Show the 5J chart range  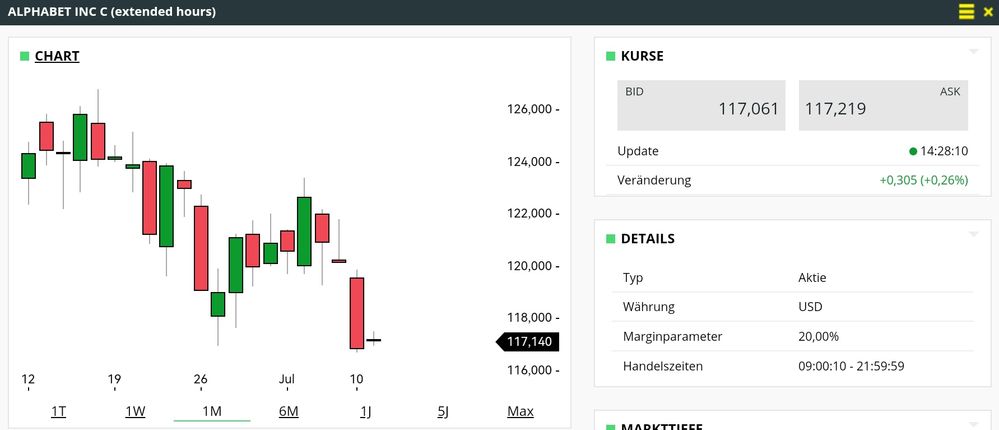pyautogui.click(x=443, y=411)
